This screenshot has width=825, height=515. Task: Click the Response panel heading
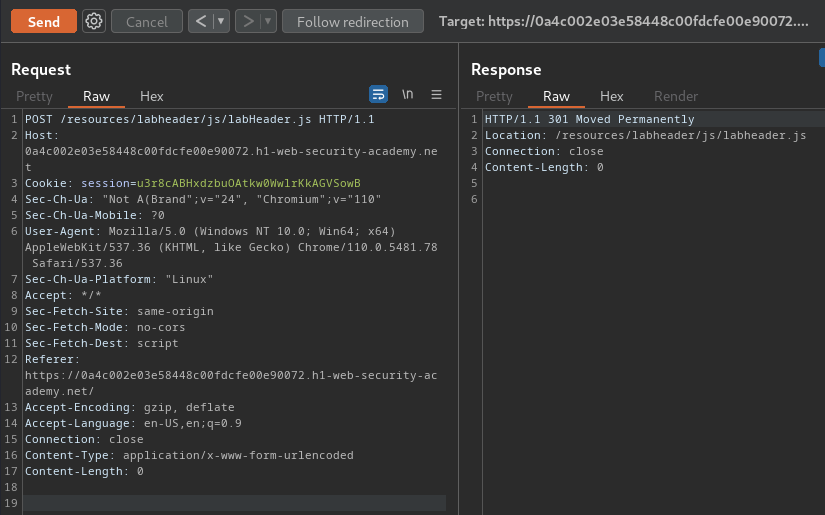coord(506,69)
